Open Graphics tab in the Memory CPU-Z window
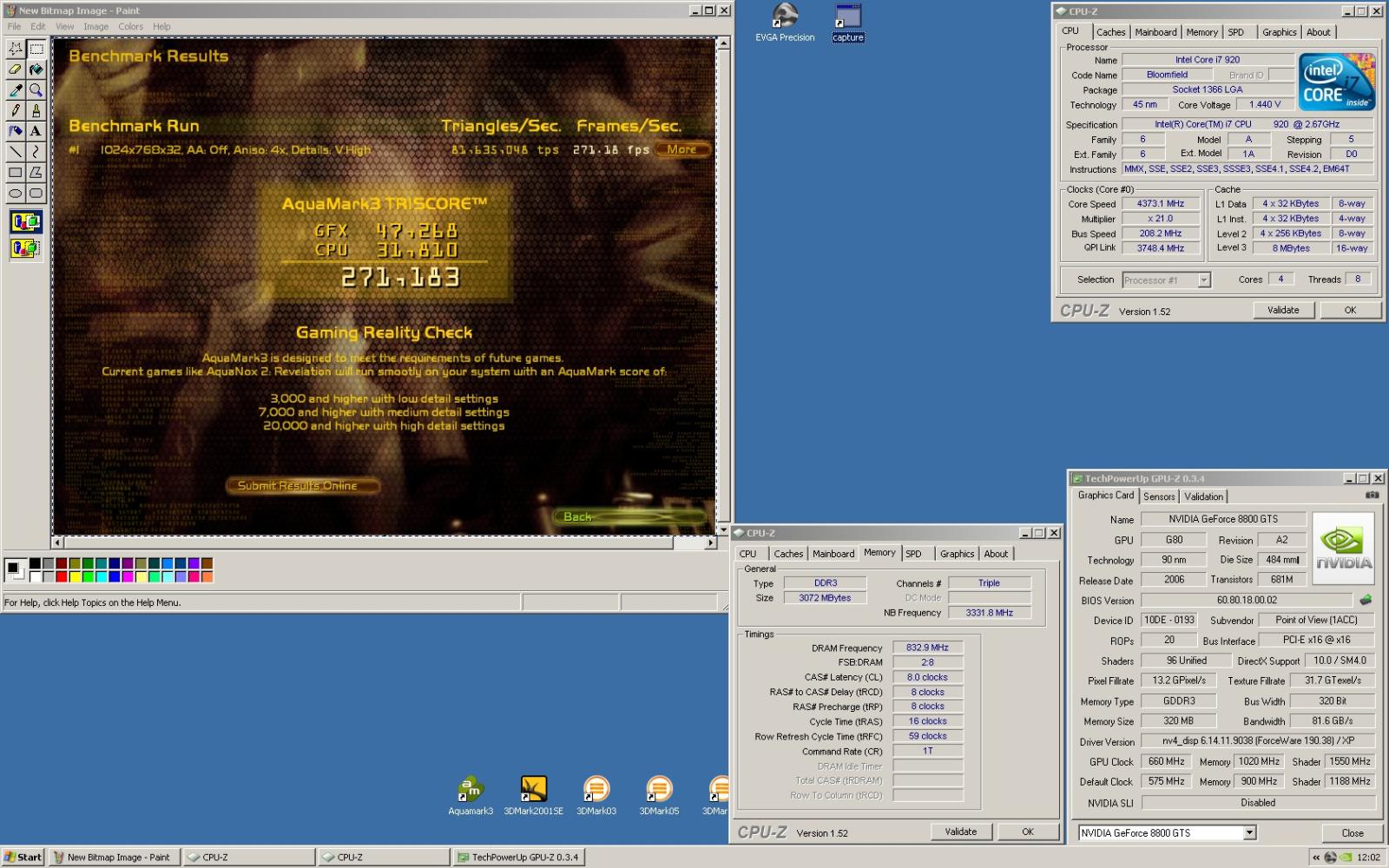1389x868 pixels. pos(957,554)
